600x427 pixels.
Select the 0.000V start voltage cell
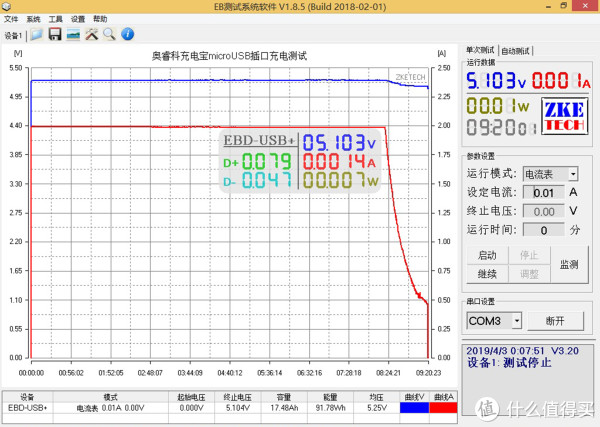pos(191,408)
